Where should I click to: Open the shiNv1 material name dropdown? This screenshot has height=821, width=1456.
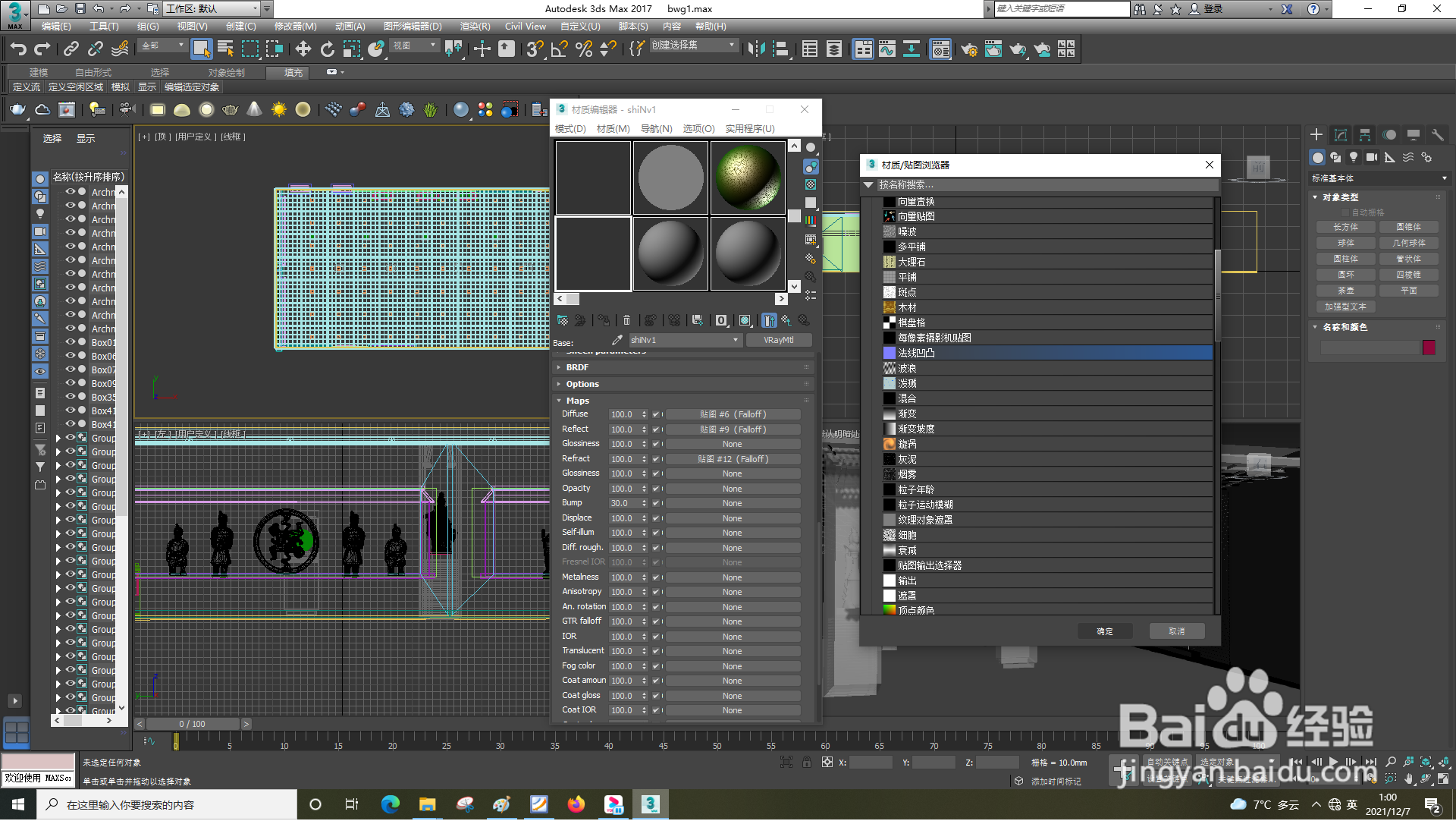click(x=736, y=341)
